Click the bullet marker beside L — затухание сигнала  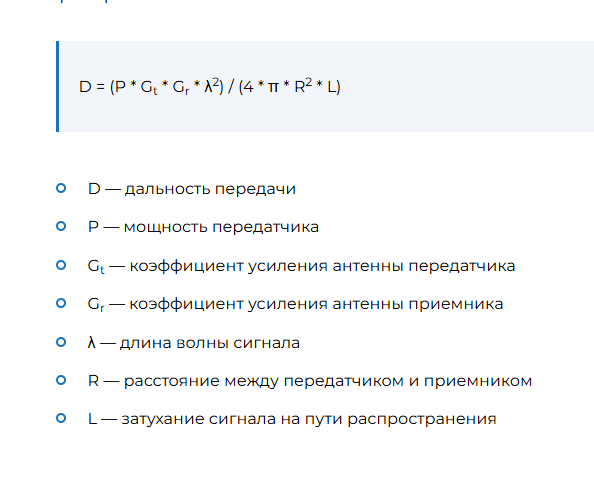pos(61,418)
